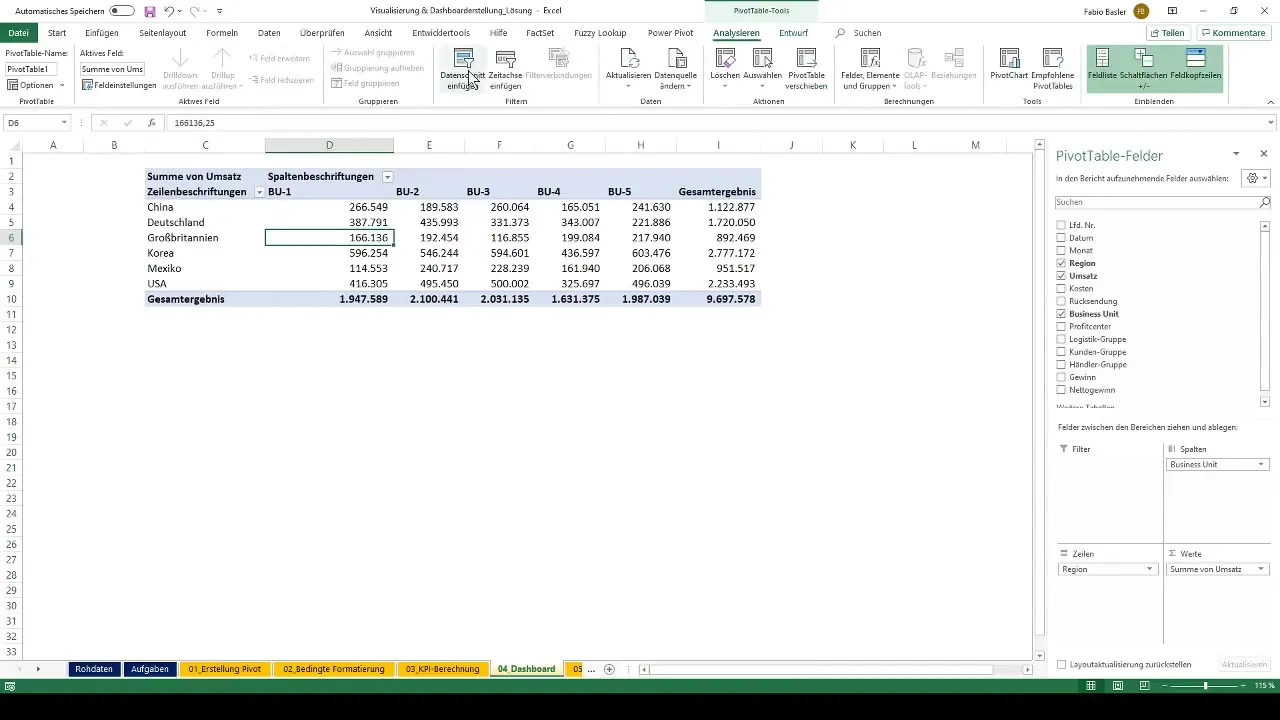Open PivotTable-Felder tools gear menu

(1255, 178)
